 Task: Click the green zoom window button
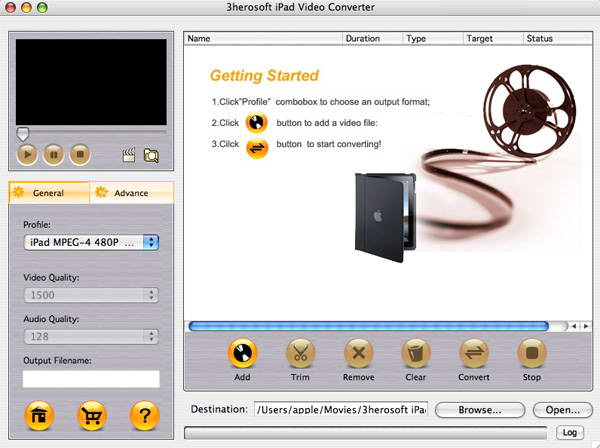42,7
